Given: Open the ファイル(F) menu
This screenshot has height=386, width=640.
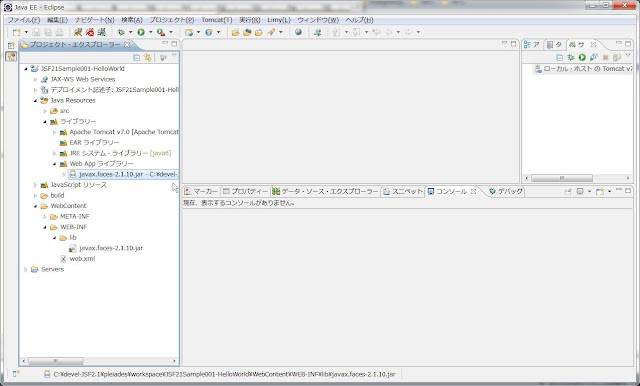Looking at the screenshot, I should point(24,20).
